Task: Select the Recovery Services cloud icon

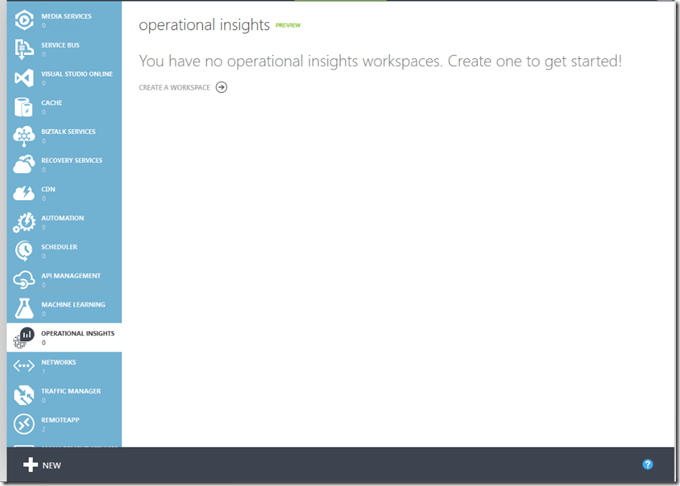Action: tap(24, 164)
